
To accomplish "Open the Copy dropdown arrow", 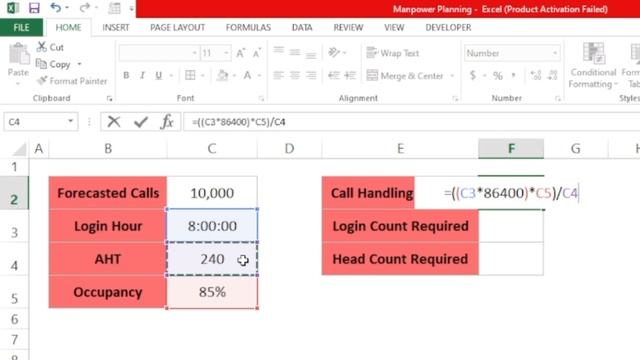I will (79, 64).
